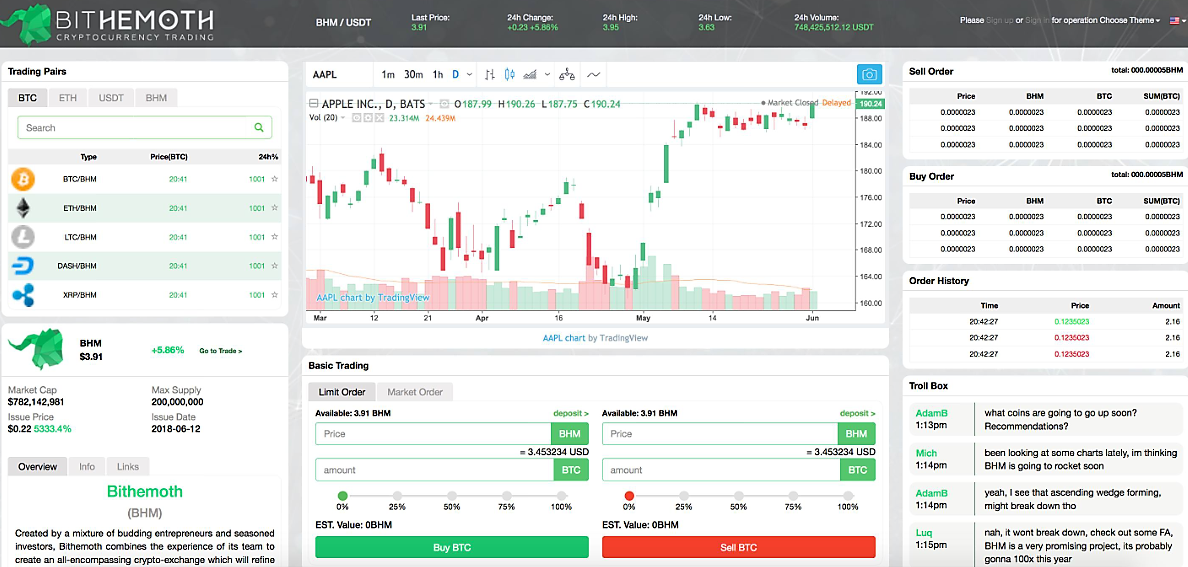Favorite the BTC/BHM pair star
1188x567 pixels.
tap(274, 180)
